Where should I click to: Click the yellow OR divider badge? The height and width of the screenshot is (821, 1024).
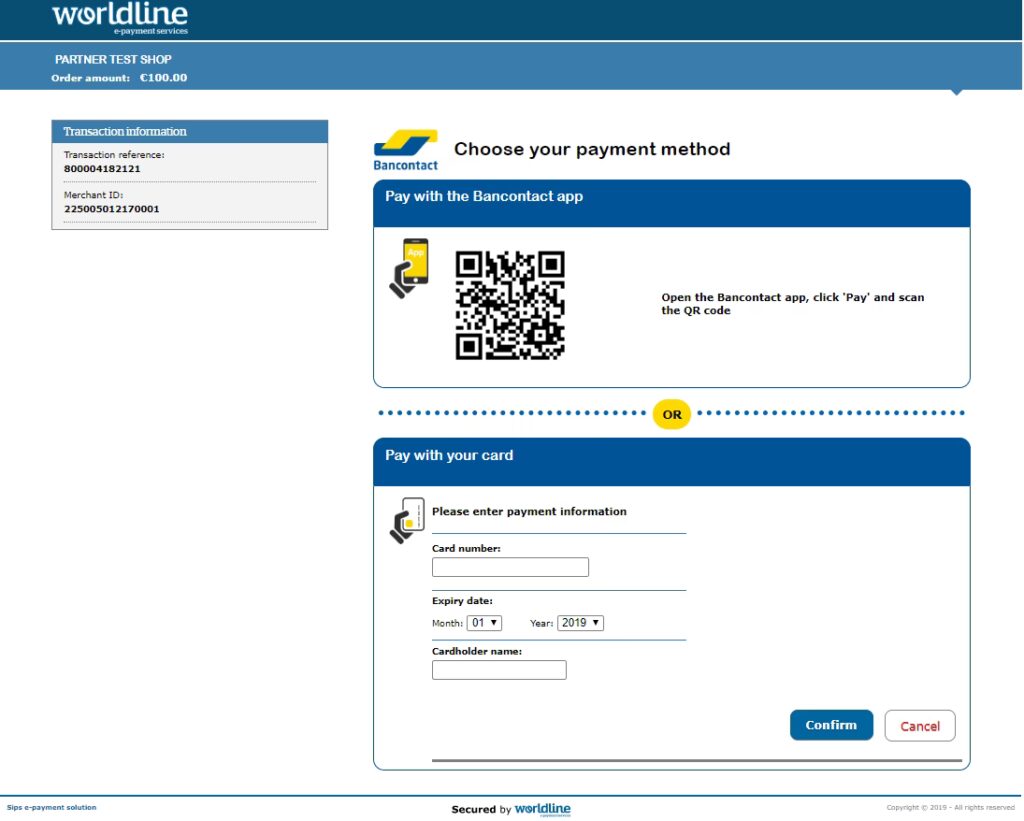coord(672,414)
